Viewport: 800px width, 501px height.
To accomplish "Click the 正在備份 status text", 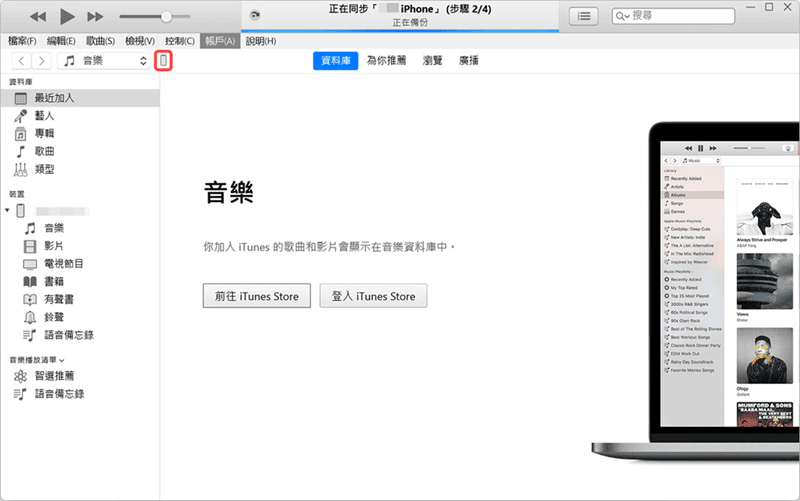I will [410, 23].
